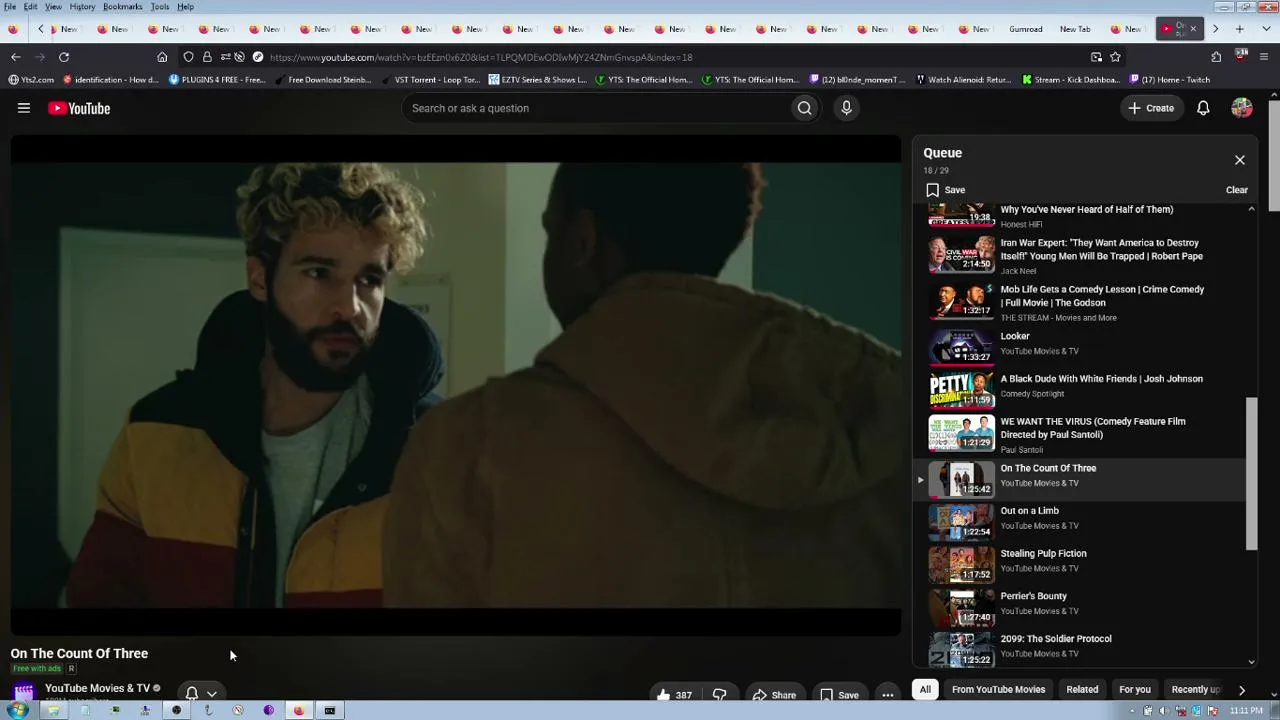The height and width of the screenshot is (720, 1280).
Task: Open the PLUGINS 4 FREE bookmark
Action: pos(217,80)
